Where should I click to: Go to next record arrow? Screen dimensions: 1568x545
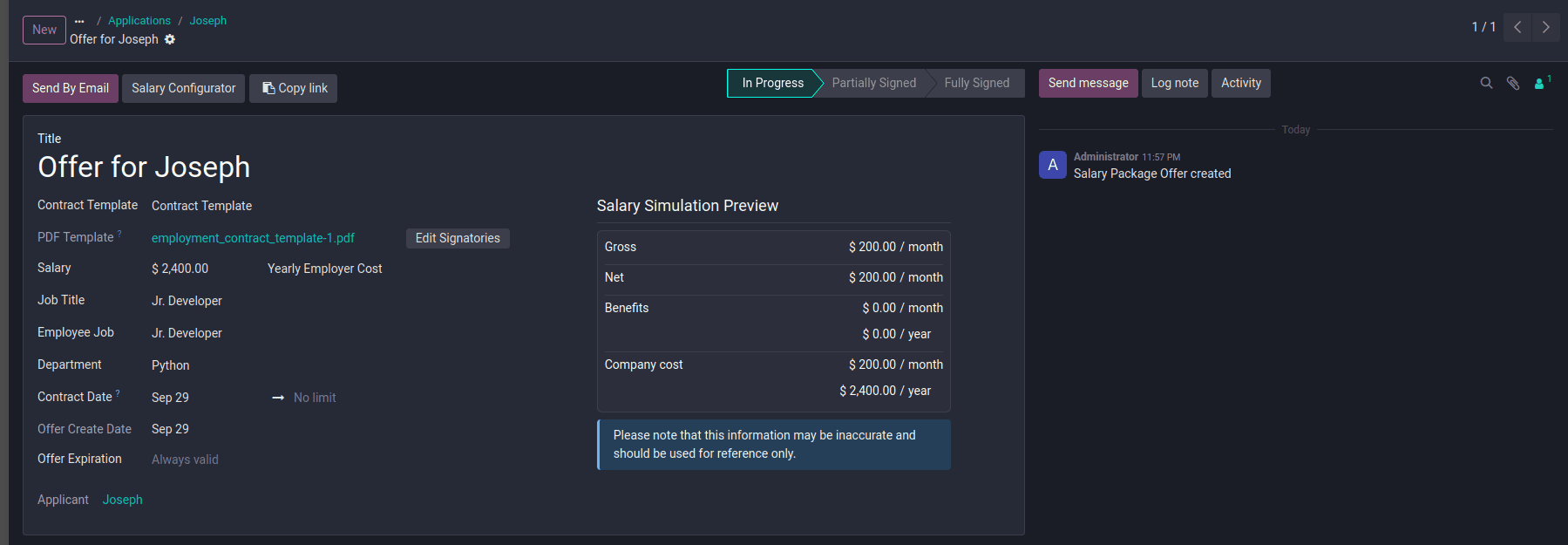coord(1545,27)
